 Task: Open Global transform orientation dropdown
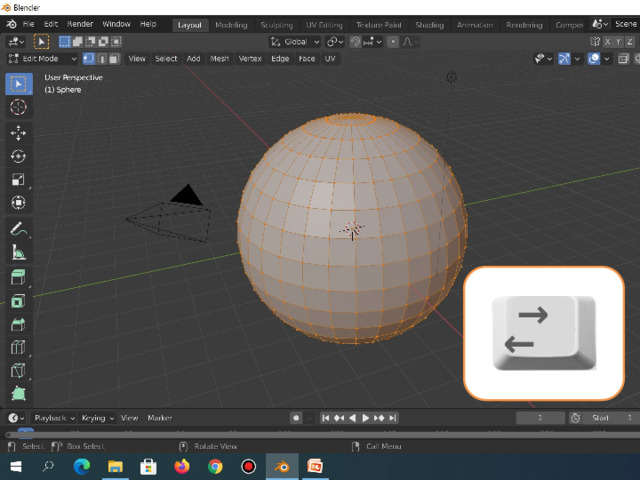point(295,42)
